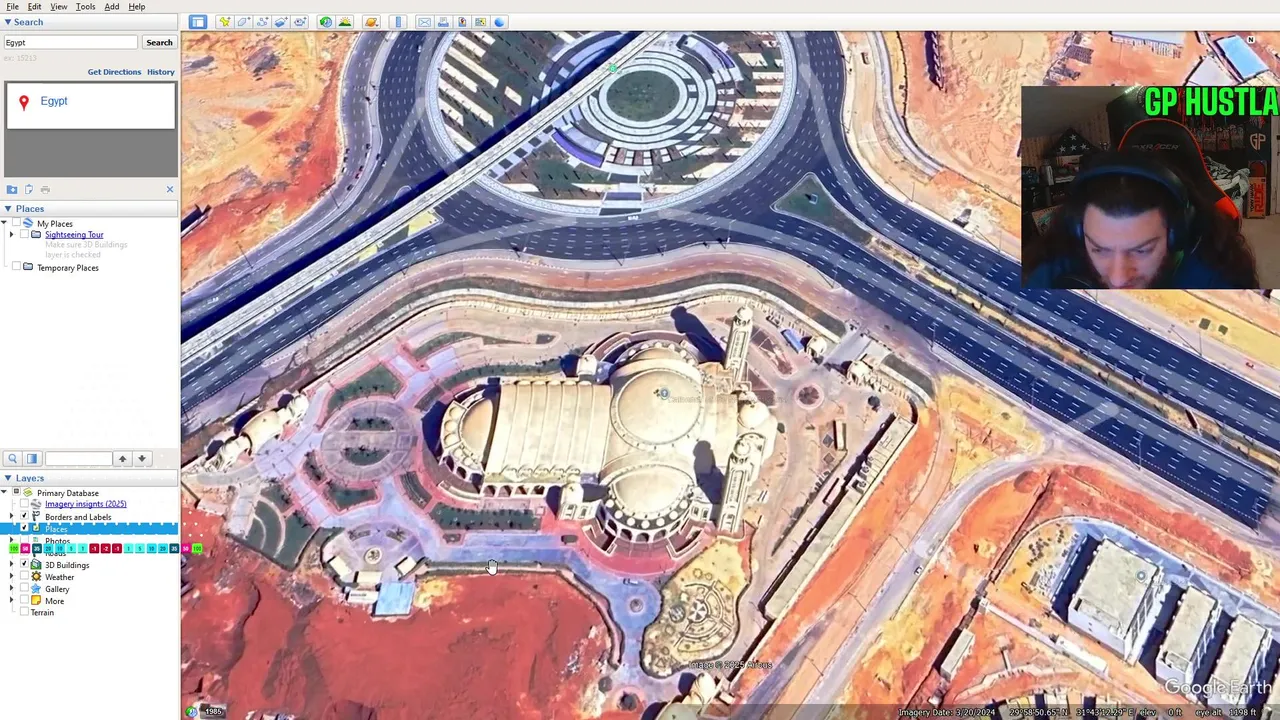This screenshot has height=720, width=1280.
Task: Click the Egypt red pin result icon
Action: point(23,102)
